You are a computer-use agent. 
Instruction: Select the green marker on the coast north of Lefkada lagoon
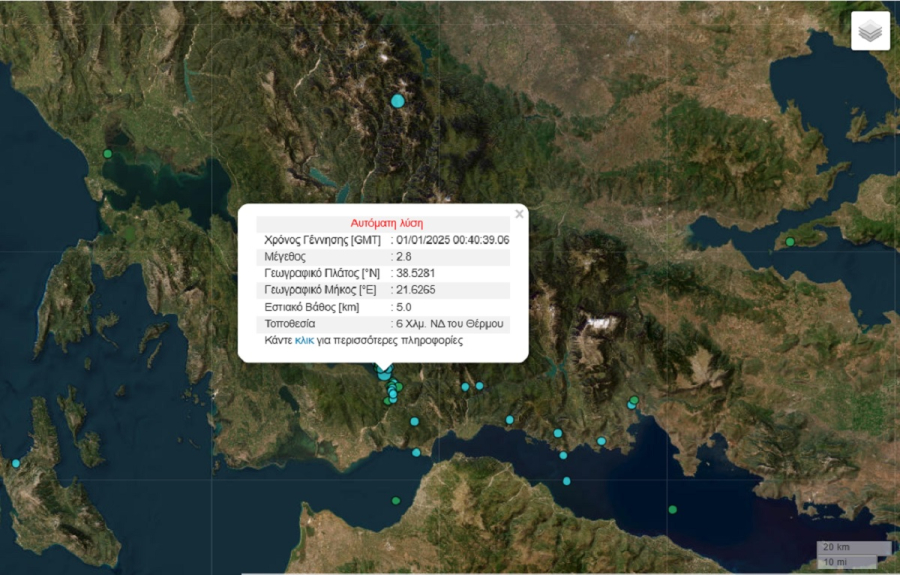107,154
